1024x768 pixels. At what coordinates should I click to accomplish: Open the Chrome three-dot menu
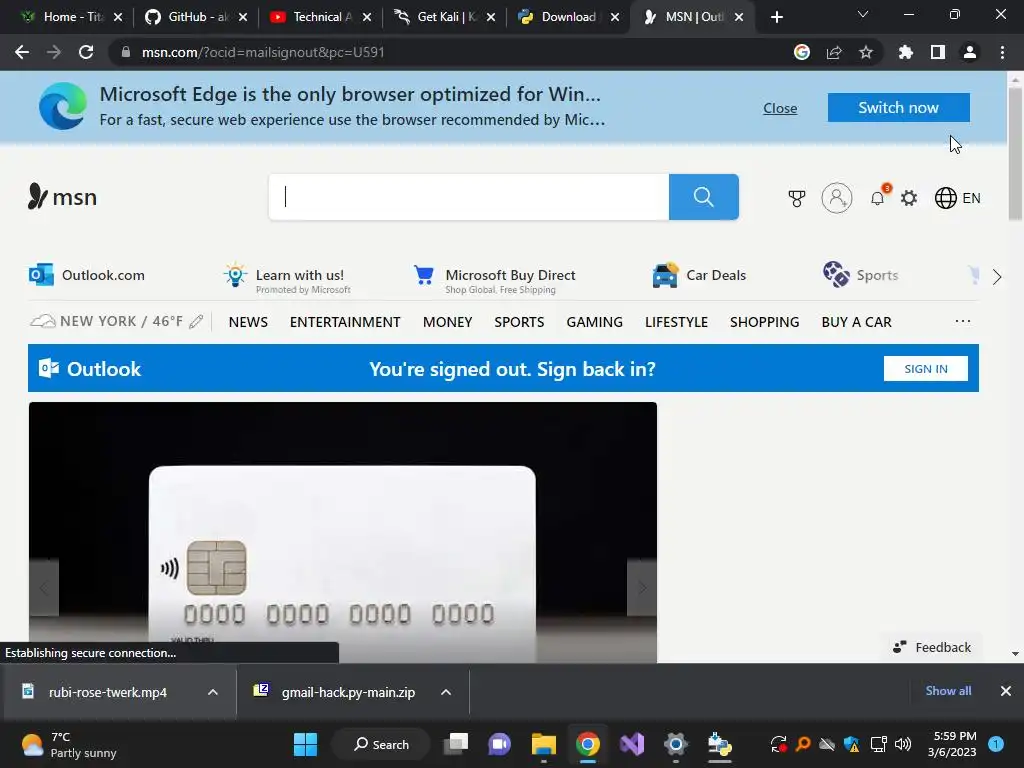[x=1002, y=52]
